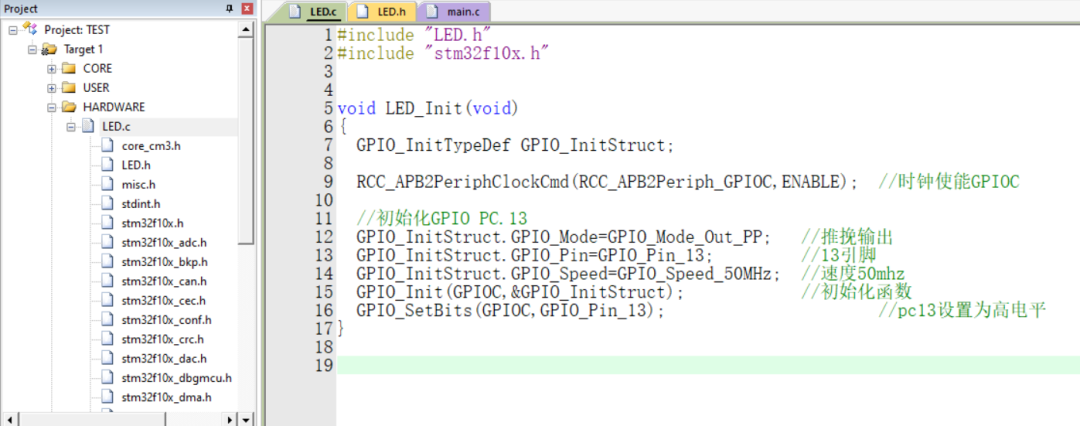The width and height of the screenshot is (1080, 426).
Task: Click the project tree scroll-down arrow
Action: pos(247,419)
